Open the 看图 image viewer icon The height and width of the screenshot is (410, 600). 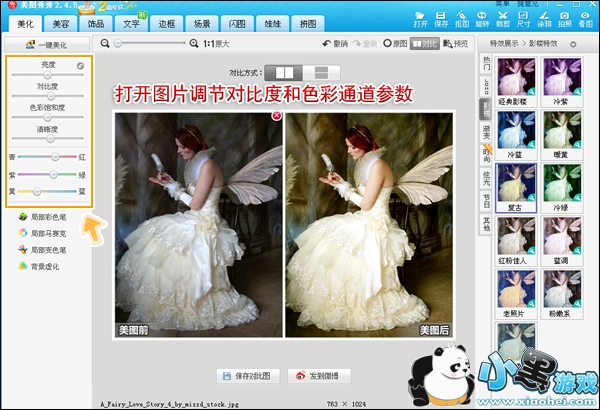[585, 19]
